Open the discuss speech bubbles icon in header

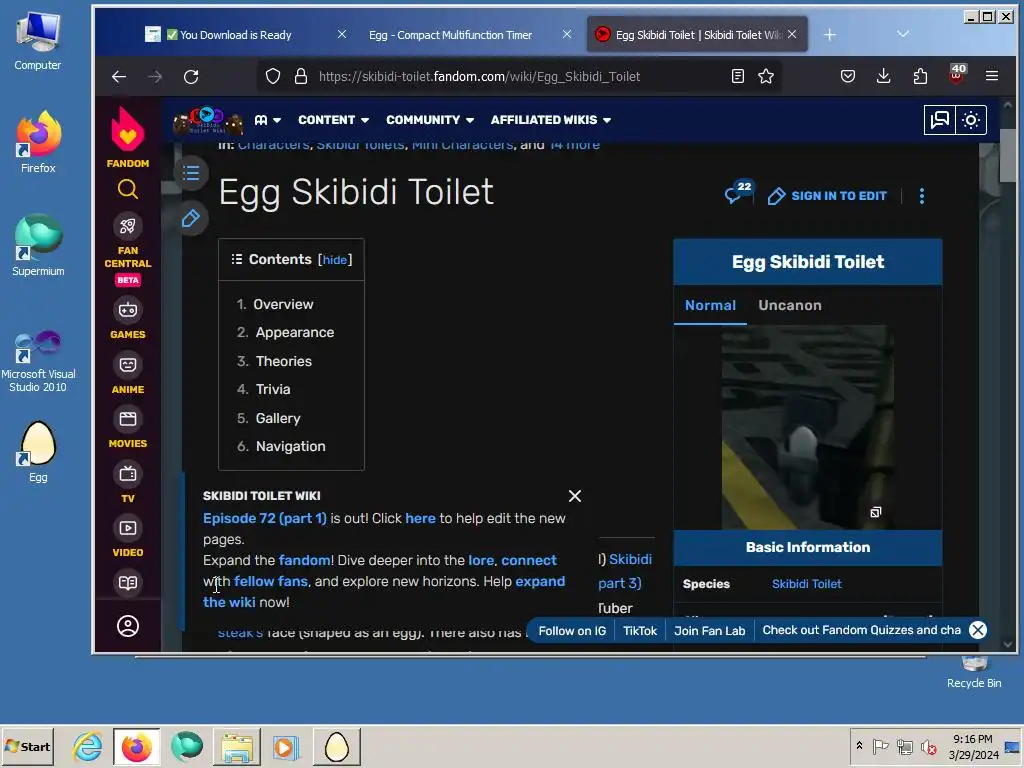[x=940, y=120]
